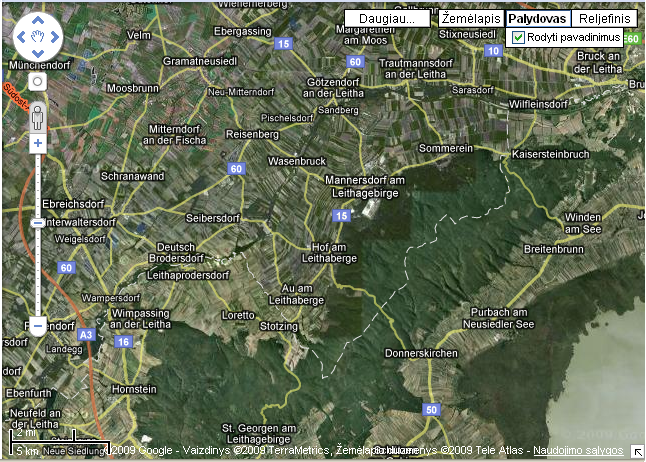Zoom in with the plus button
This screenshot has height=462, width=646.
pos(38,143)
